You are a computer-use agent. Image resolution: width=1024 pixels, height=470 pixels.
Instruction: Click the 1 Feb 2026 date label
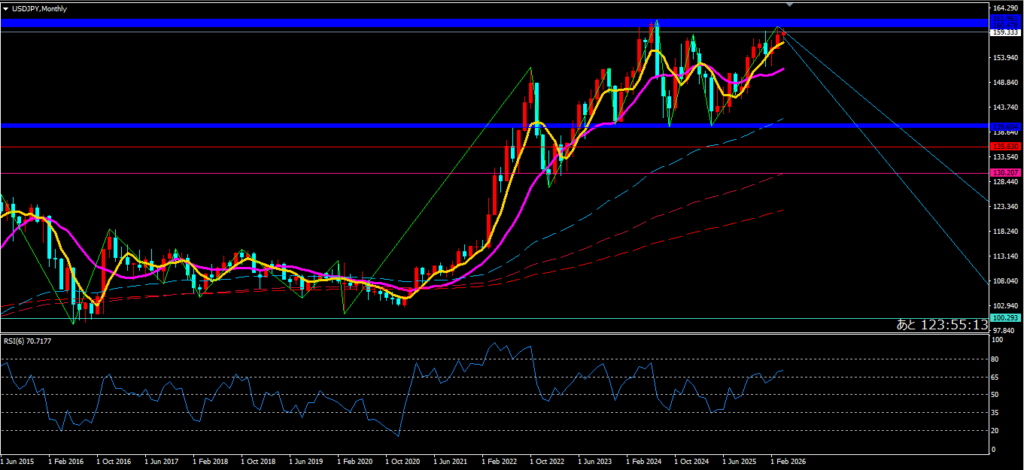[x=788, y=462]
